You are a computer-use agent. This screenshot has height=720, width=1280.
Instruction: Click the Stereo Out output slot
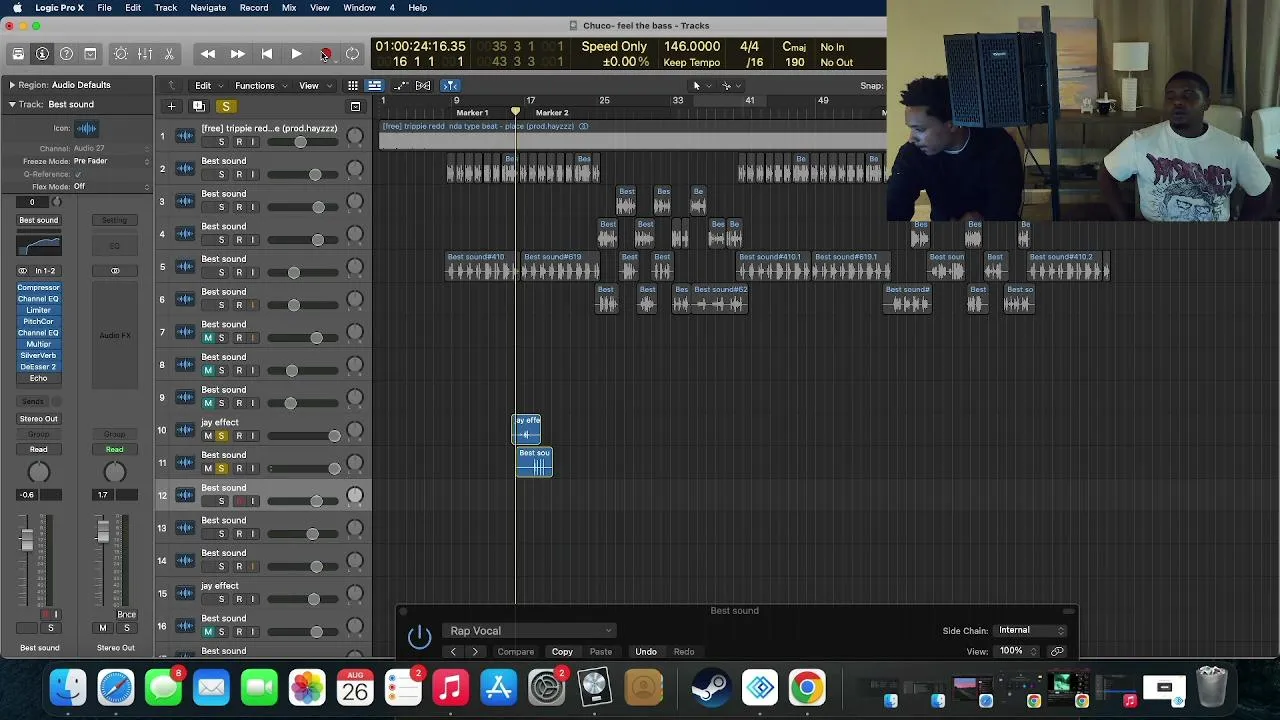tap(38, 419)
